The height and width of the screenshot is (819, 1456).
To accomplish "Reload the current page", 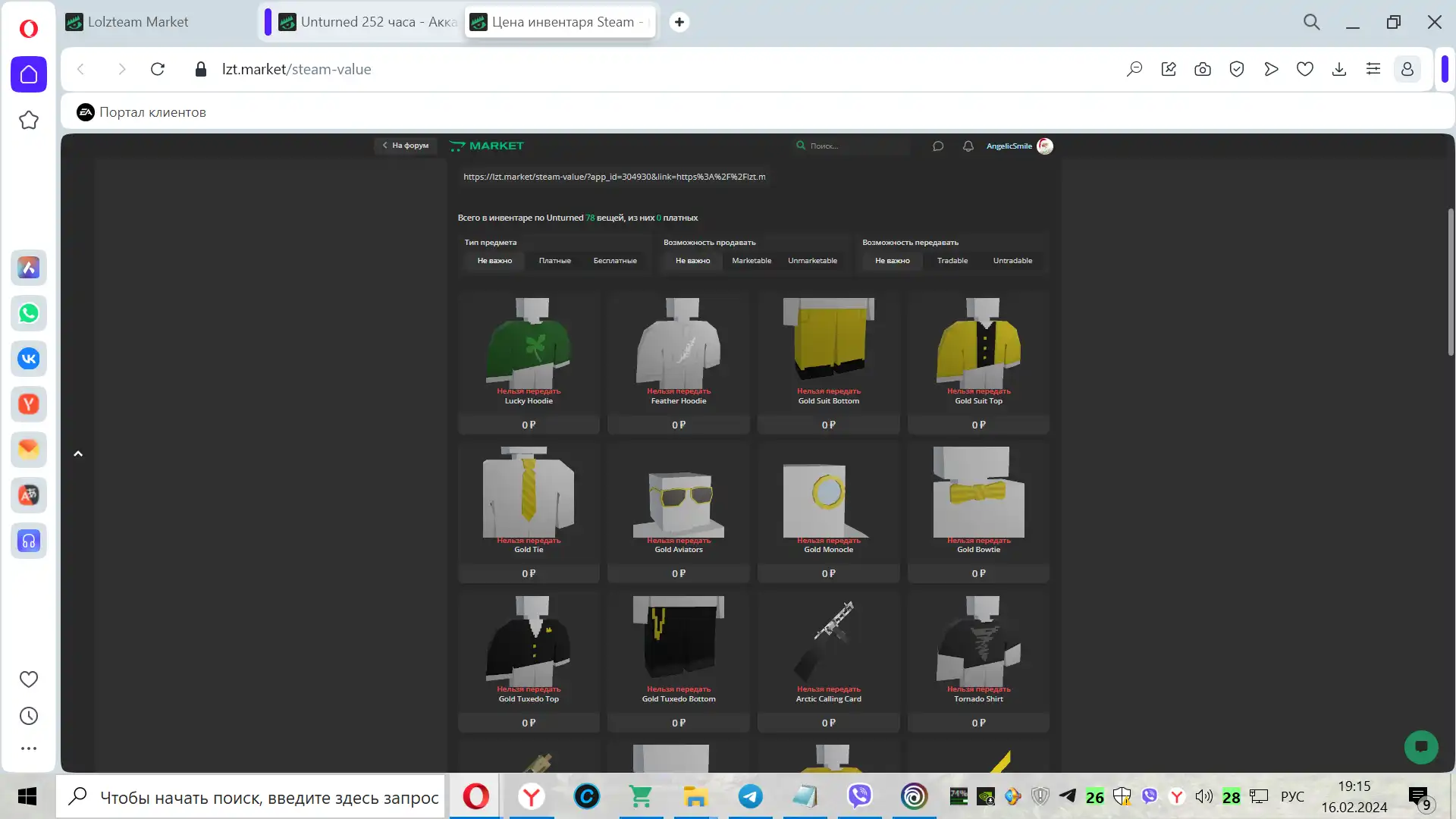I will point(158,69).
